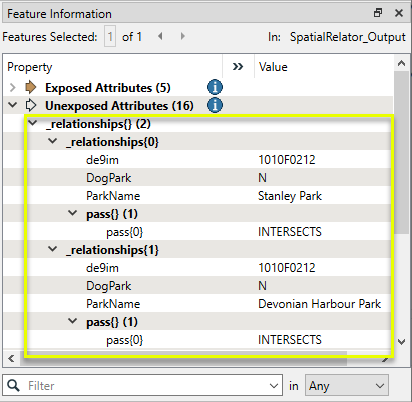Screen dimensions: 412x402
Task: Collapse pass{} list under _relationships{0}
Action: coord(73,213)
